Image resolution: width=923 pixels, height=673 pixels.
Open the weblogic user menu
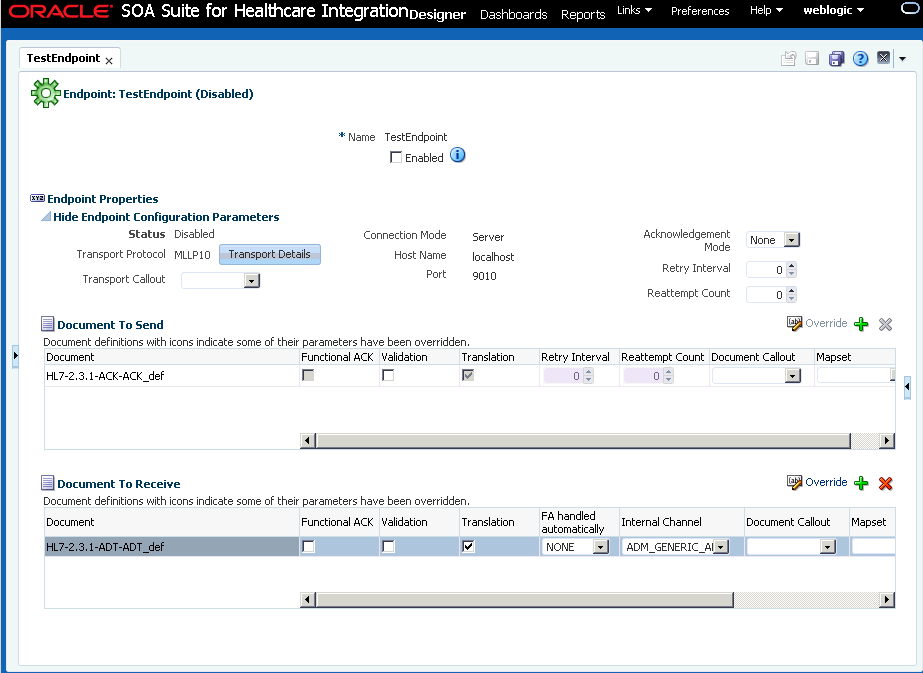[x=834, y=10]
